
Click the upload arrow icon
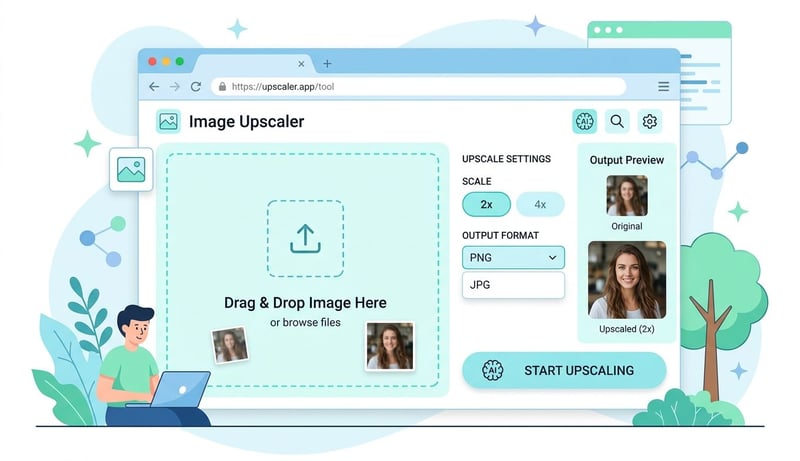click(305, 239)
